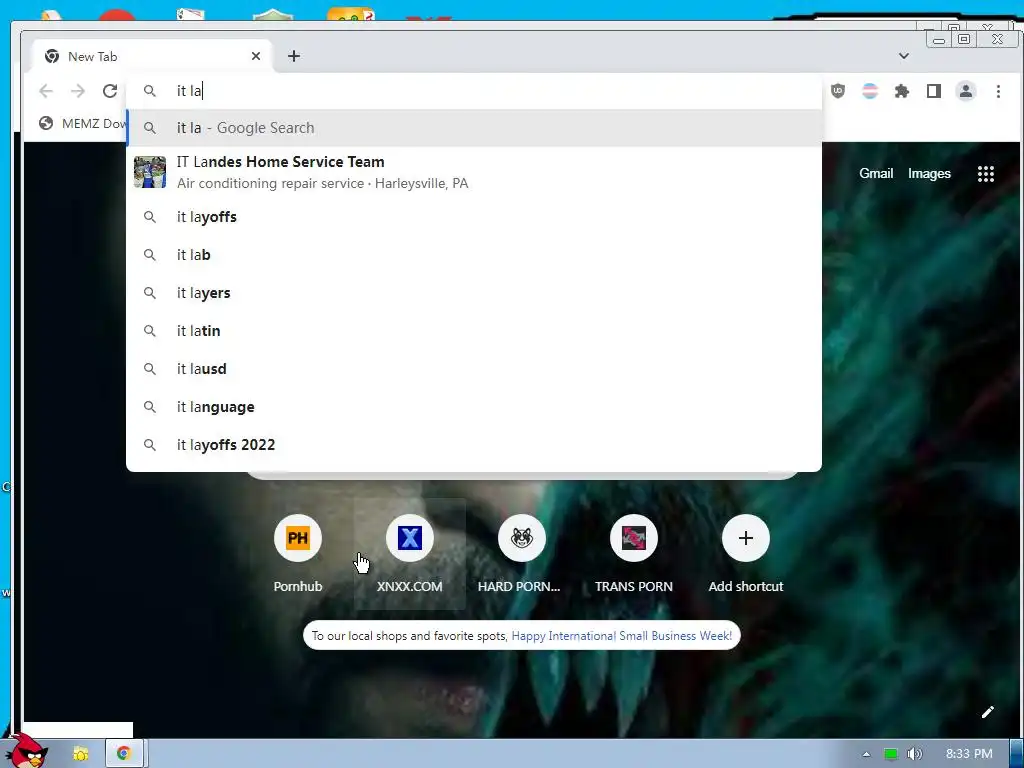Toggle the browser side panel
This screenshot has height=768, width=1024.
pyautogui.click(x=934, y=91)
